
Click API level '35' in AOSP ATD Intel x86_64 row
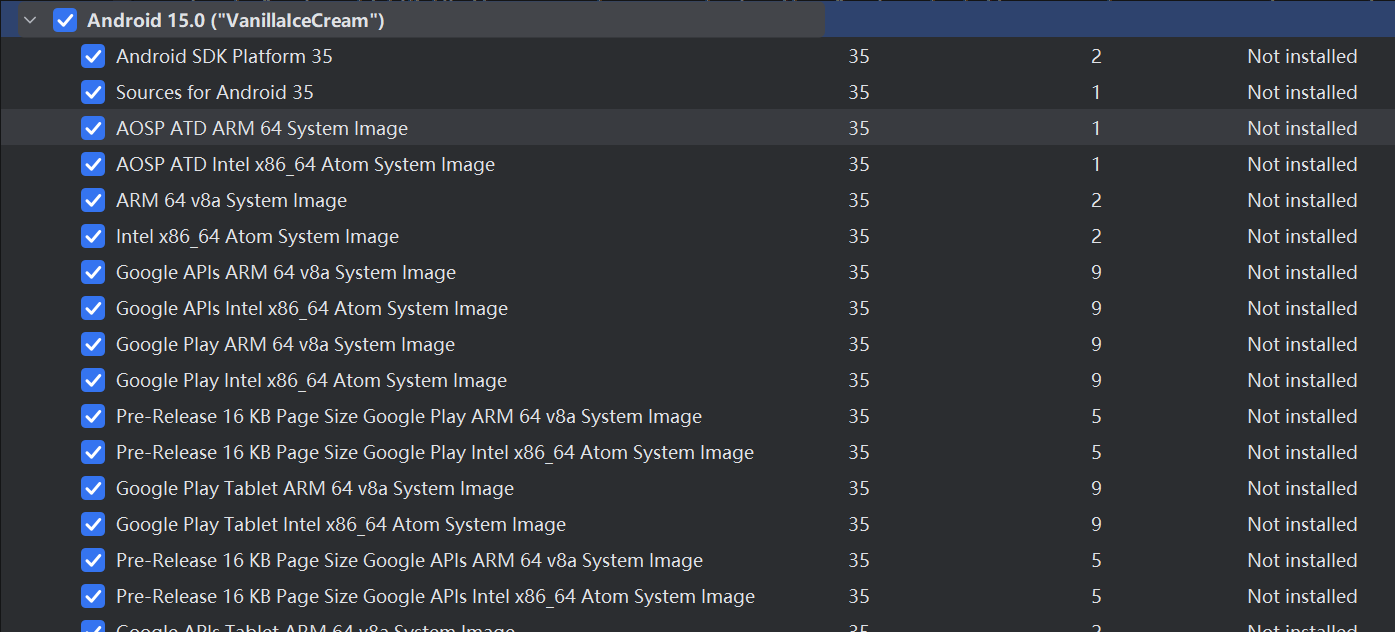tap(859, 164)
